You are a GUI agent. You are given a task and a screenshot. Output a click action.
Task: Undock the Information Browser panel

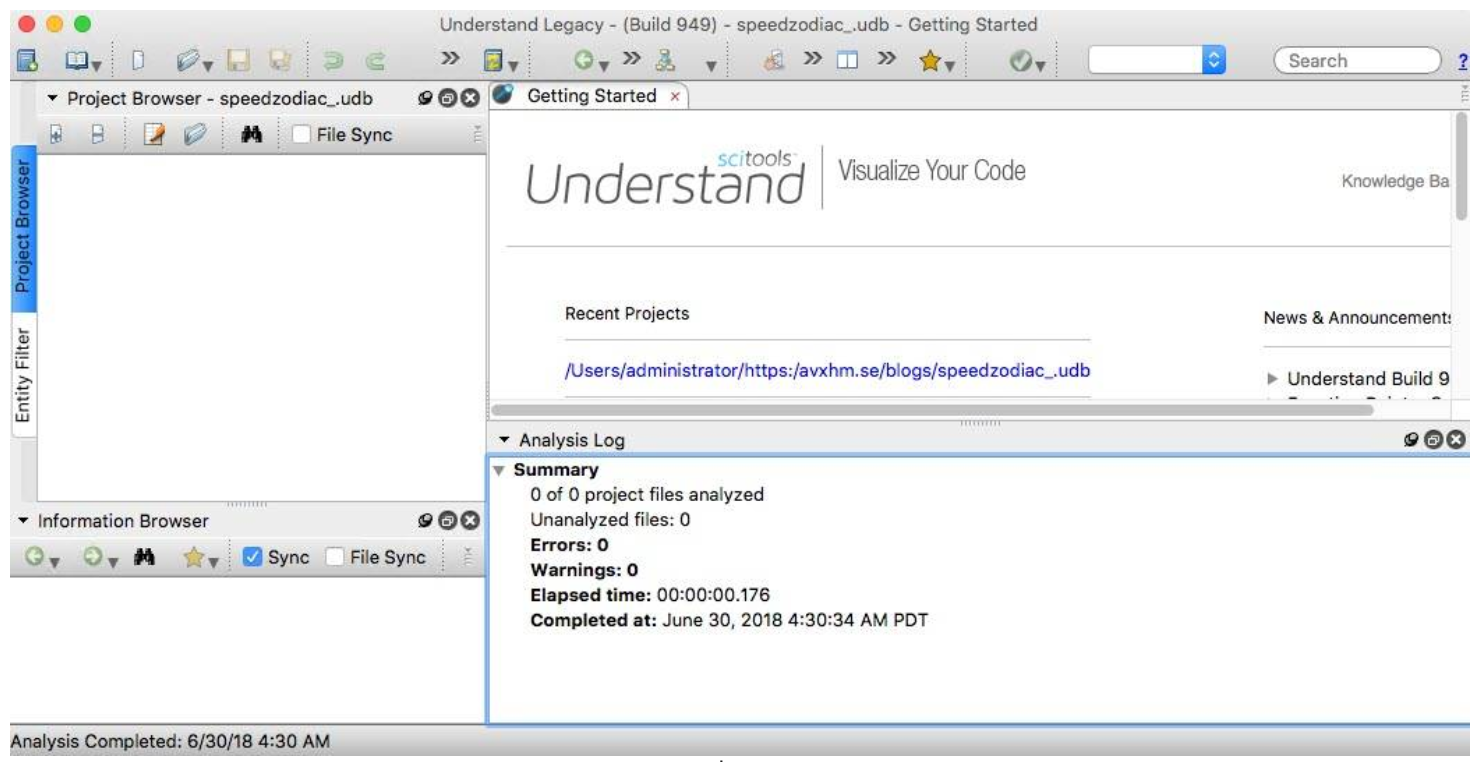tap(449, 520)
